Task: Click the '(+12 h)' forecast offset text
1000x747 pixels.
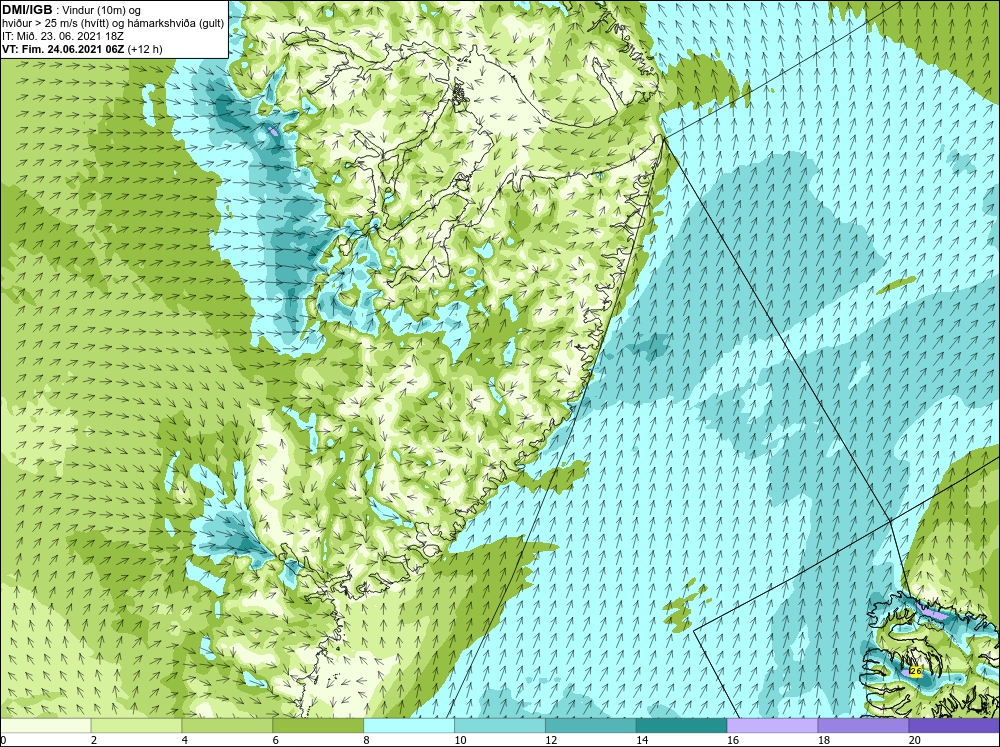Action: [x=145, y=48]
